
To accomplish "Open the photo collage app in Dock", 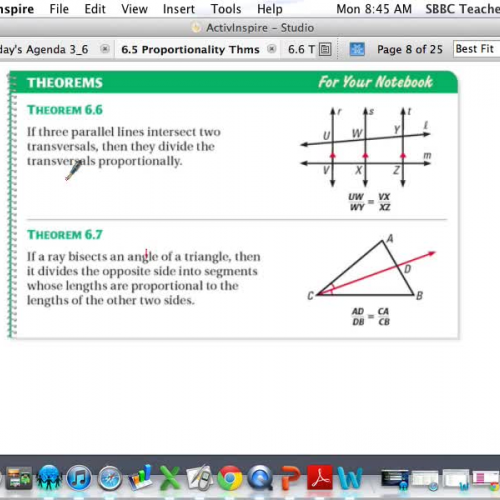I will tap(19, 478).
